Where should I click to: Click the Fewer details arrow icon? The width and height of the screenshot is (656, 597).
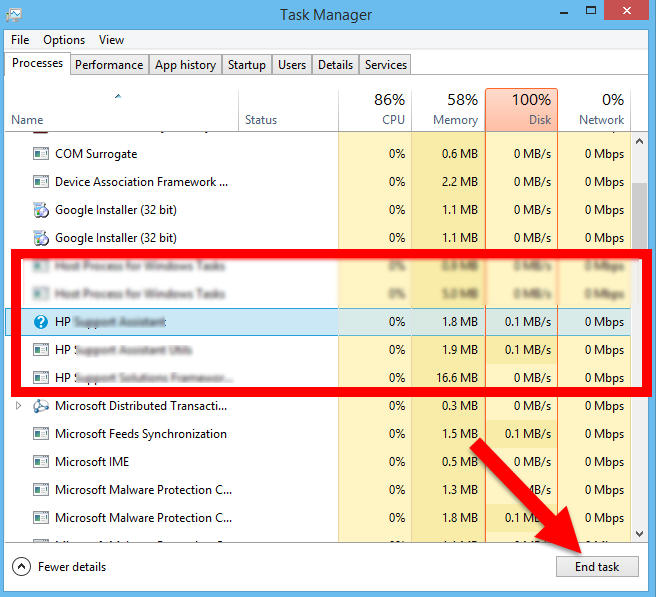[21, 567]
